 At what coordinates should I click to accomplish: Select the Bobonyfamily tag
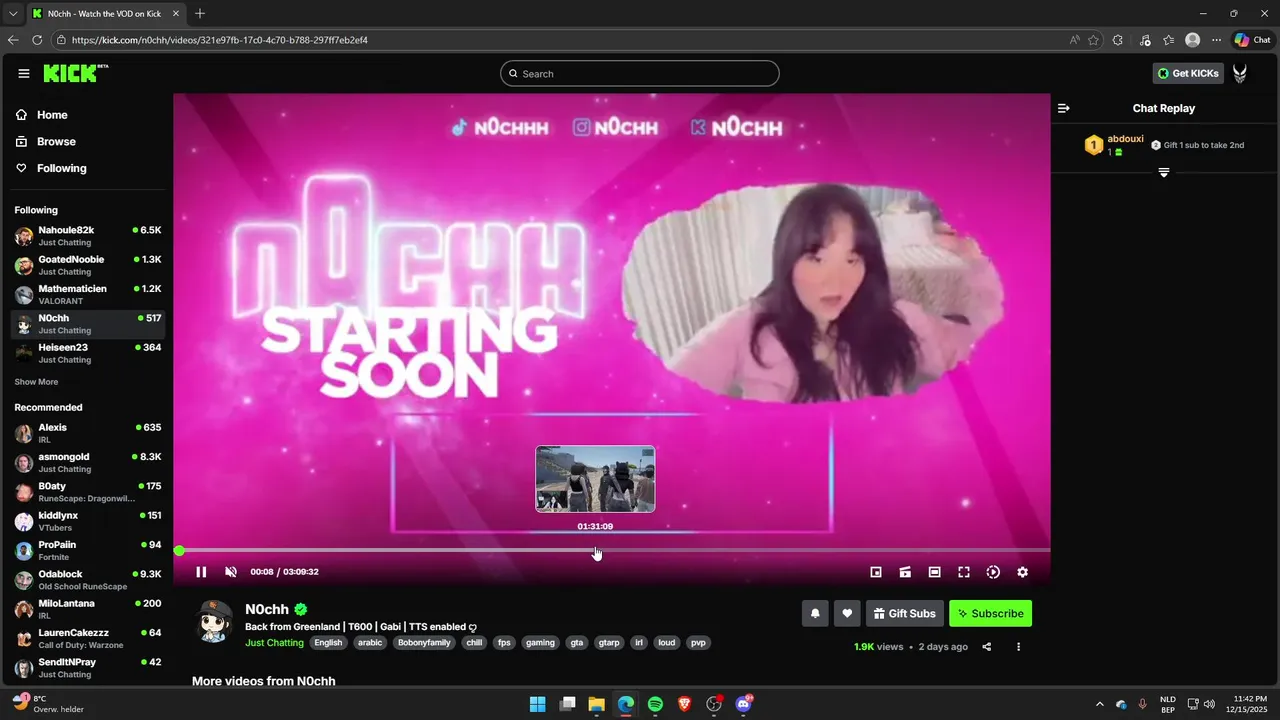tap(424, 643)
